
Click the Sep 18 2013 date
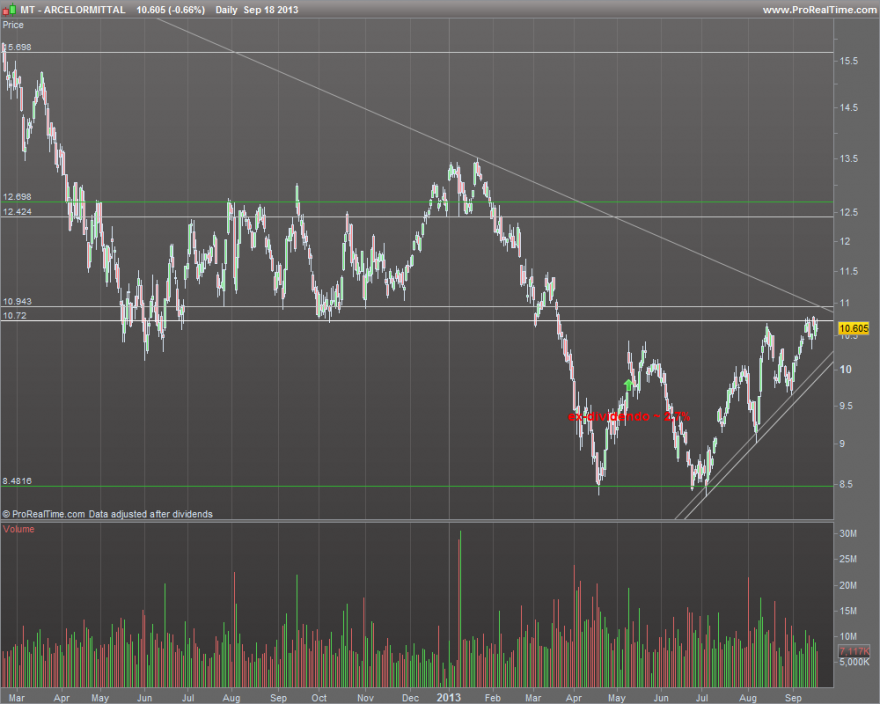[x=271, y=10]
